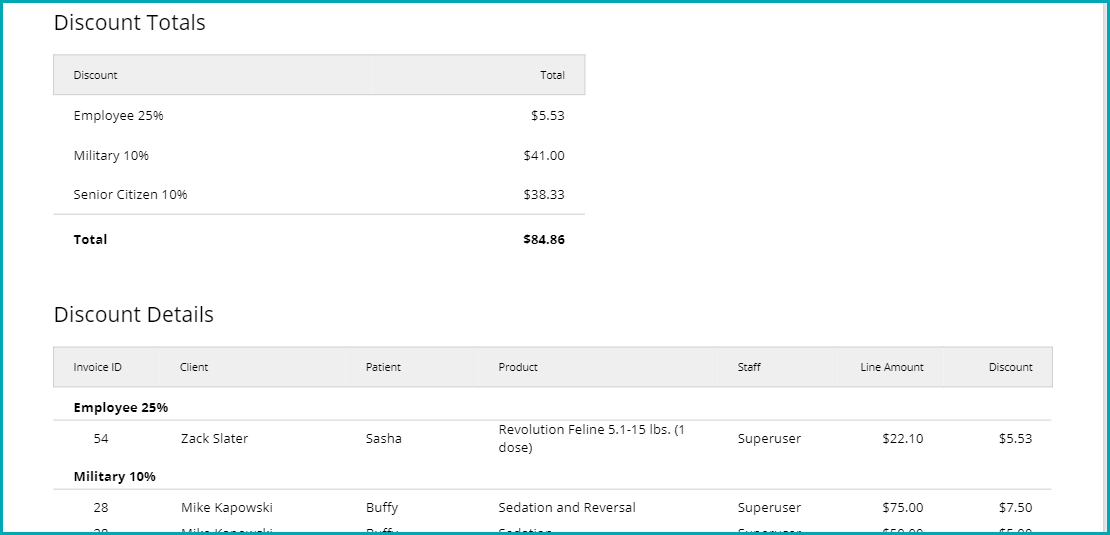This screenshot has width=1110, height=535.
Task: Click the $38.33 Senior Citizen total
Action: 543,195
